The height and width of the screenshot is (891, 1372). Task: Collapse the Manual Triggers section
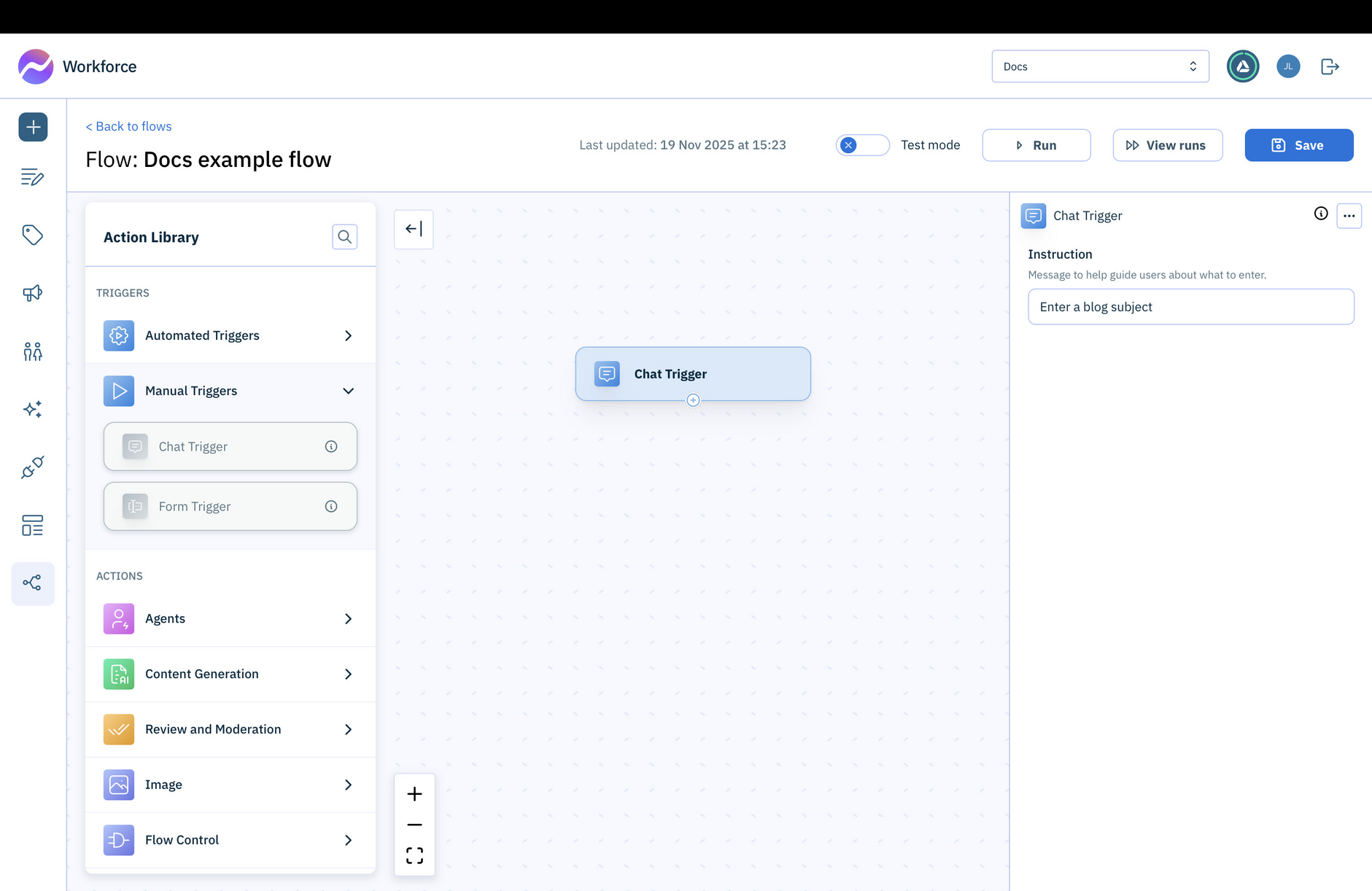(x=348, y=391)
